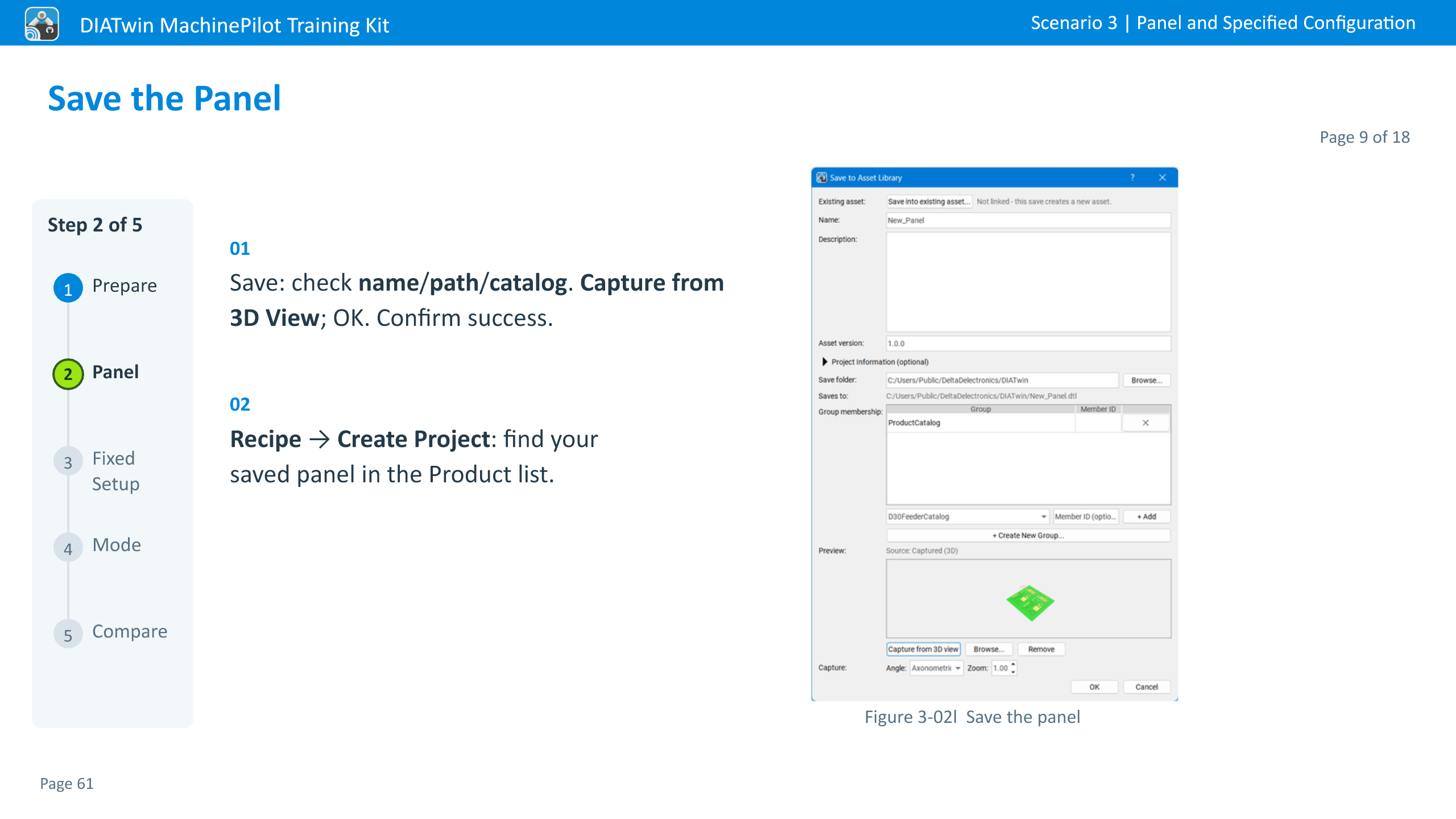1456x819 pixels.
Task: Click the Compare step label
Action: tap(130, 631)
